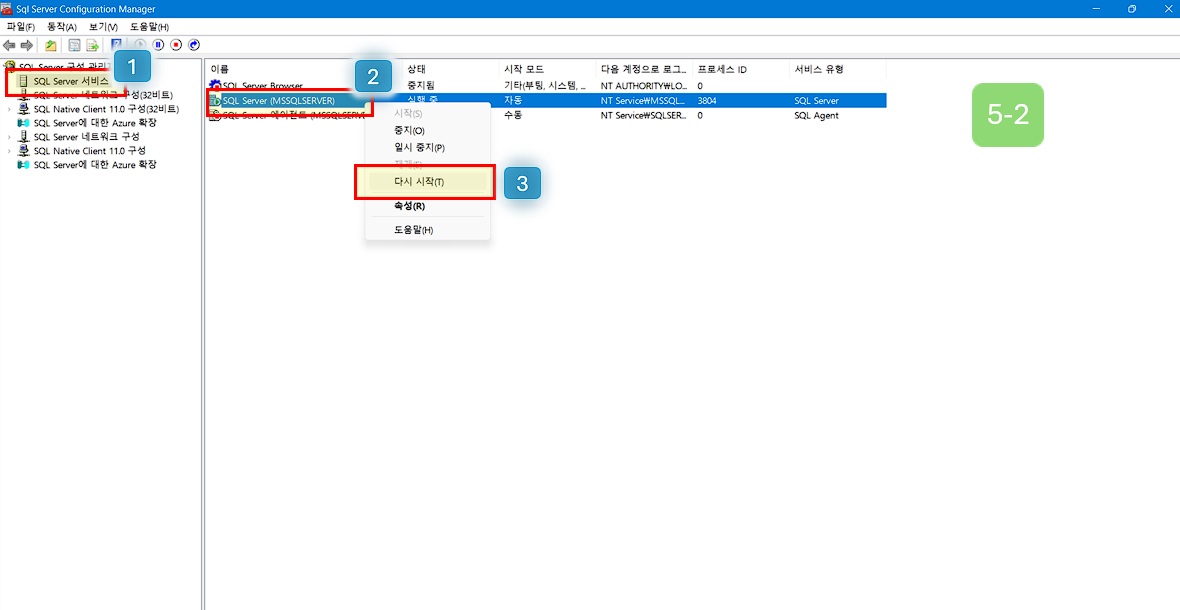The width and height of the screenshot is (1180, 610).
Task: Click the SQL Server Browser gear icon
Action: click(x=216, y=86)
